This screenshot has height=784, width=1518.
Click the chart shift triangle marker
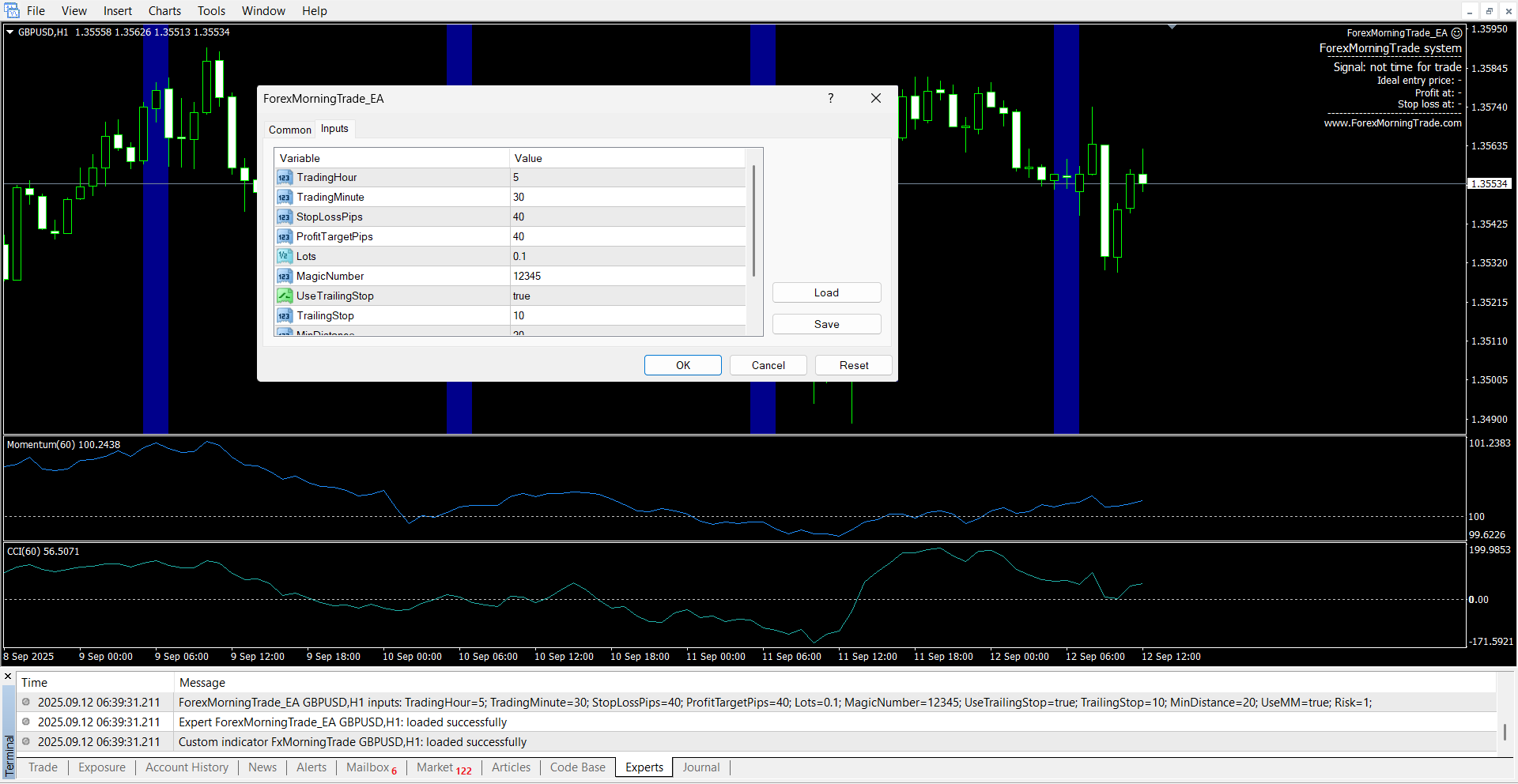pos(1172,28)
